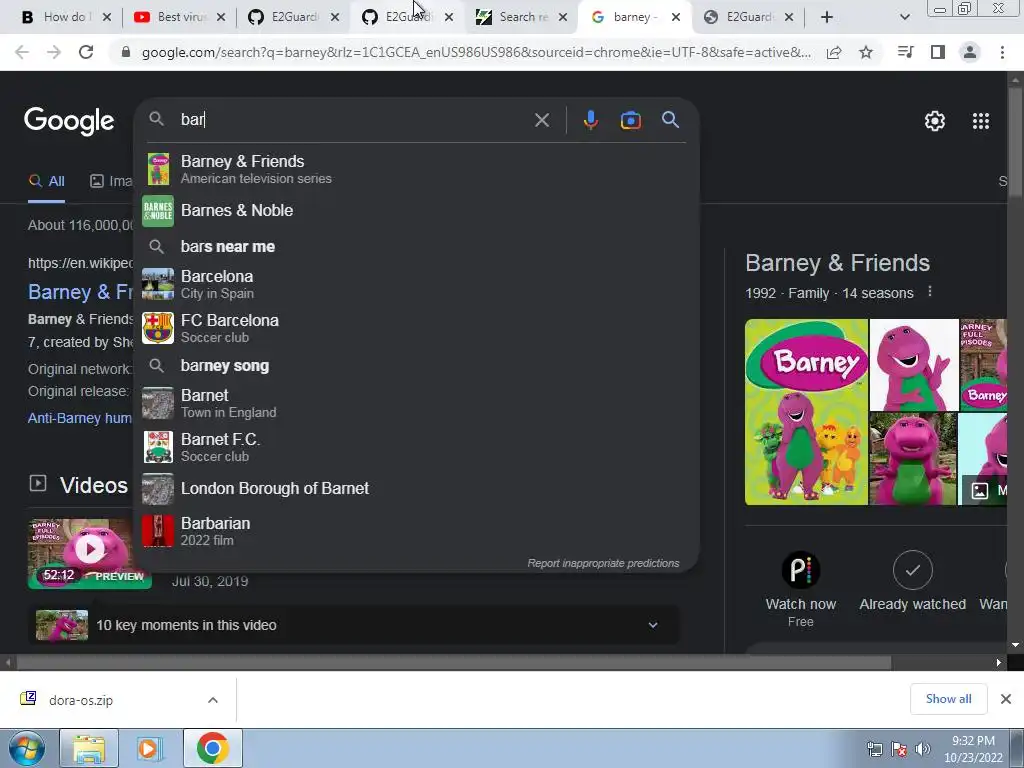Click Chrome taskbar icon
This screenshot has height=768, width=1024.
212,748
